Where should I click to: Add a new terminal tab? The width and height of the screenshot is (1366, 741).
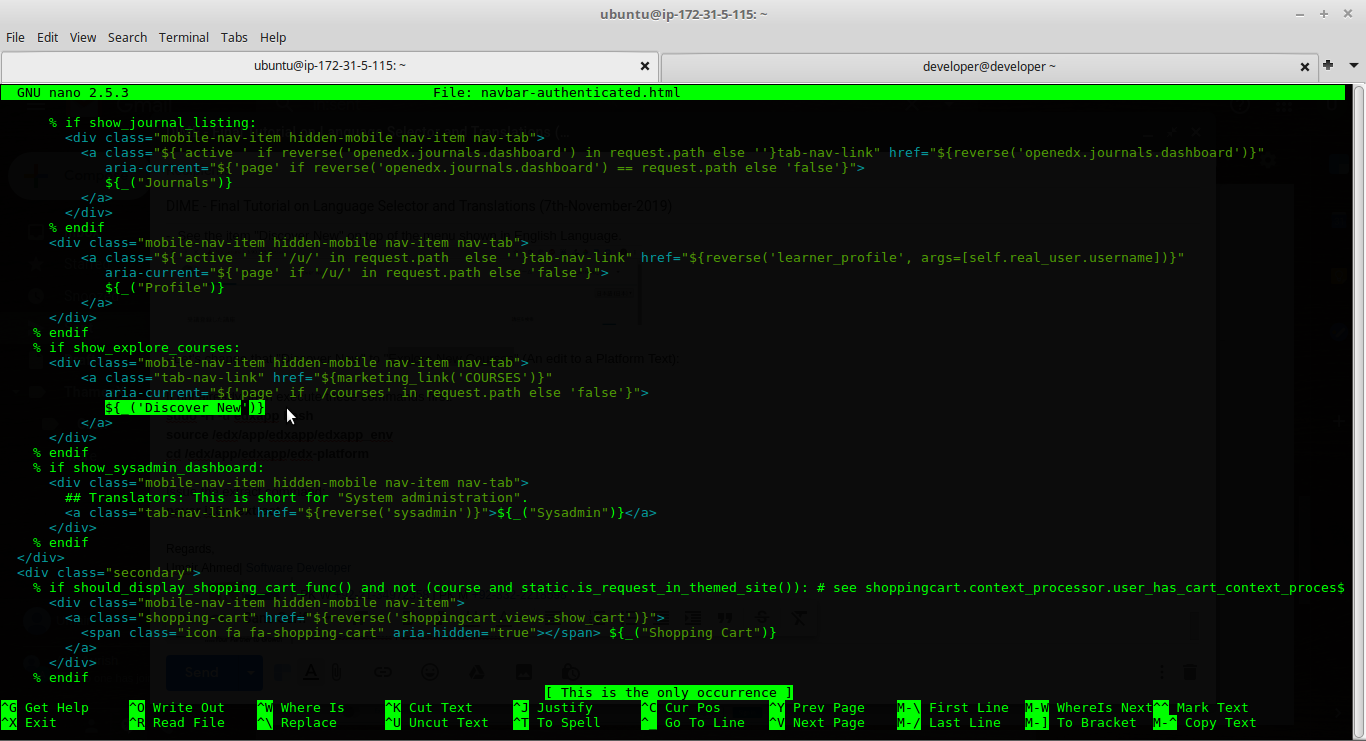tap(1328, 65)
